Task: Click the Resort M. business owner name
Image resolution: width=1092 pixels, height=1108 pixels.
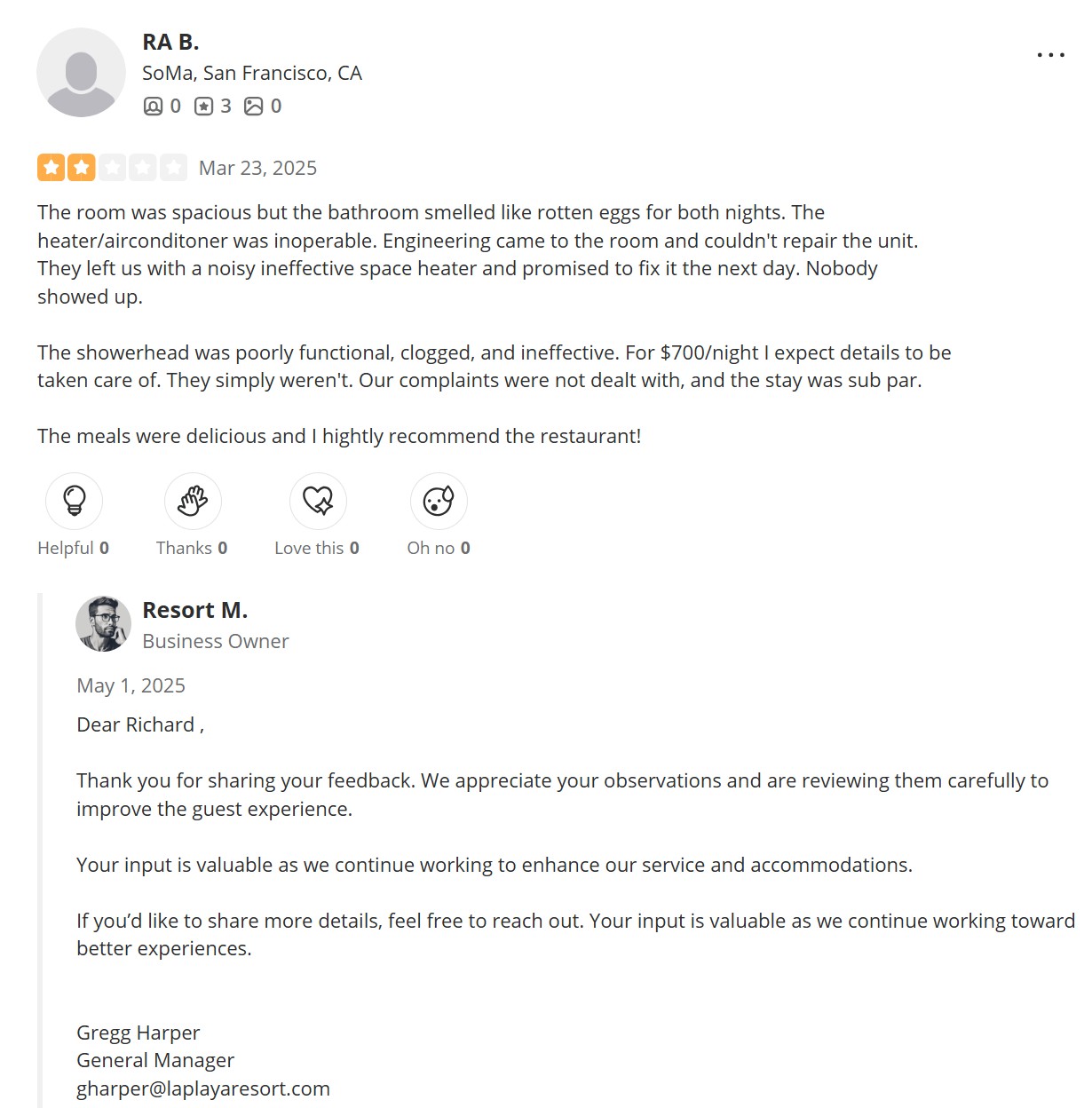Action: 194,610
